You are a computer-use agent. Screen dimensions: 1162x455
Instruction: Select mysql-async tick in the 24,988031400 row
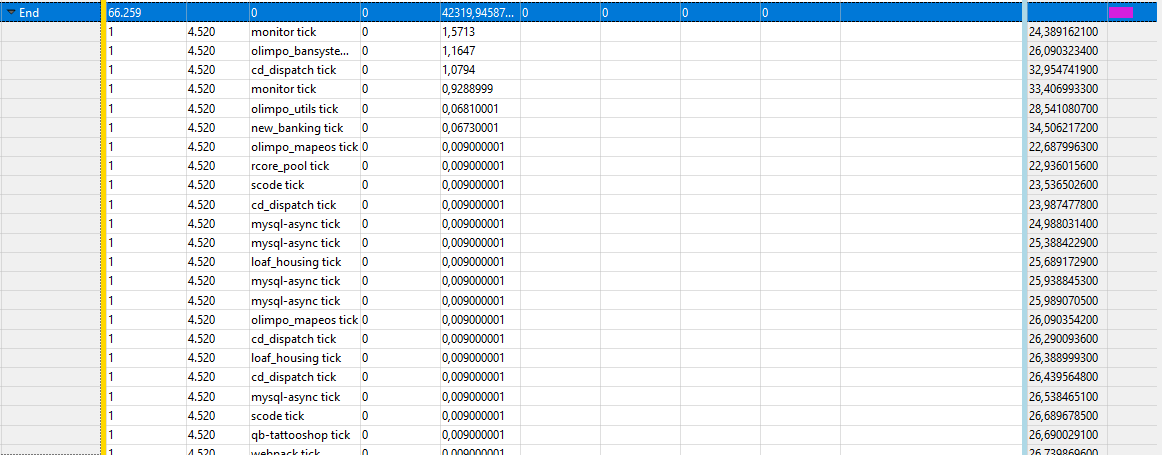coord(296,224)
